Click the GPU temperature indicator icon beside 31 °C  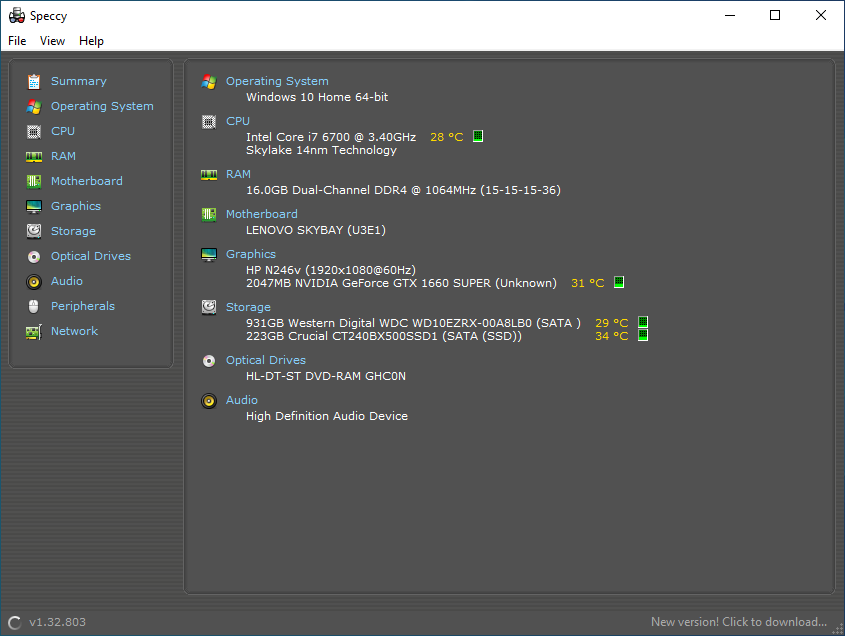point(619,282)
